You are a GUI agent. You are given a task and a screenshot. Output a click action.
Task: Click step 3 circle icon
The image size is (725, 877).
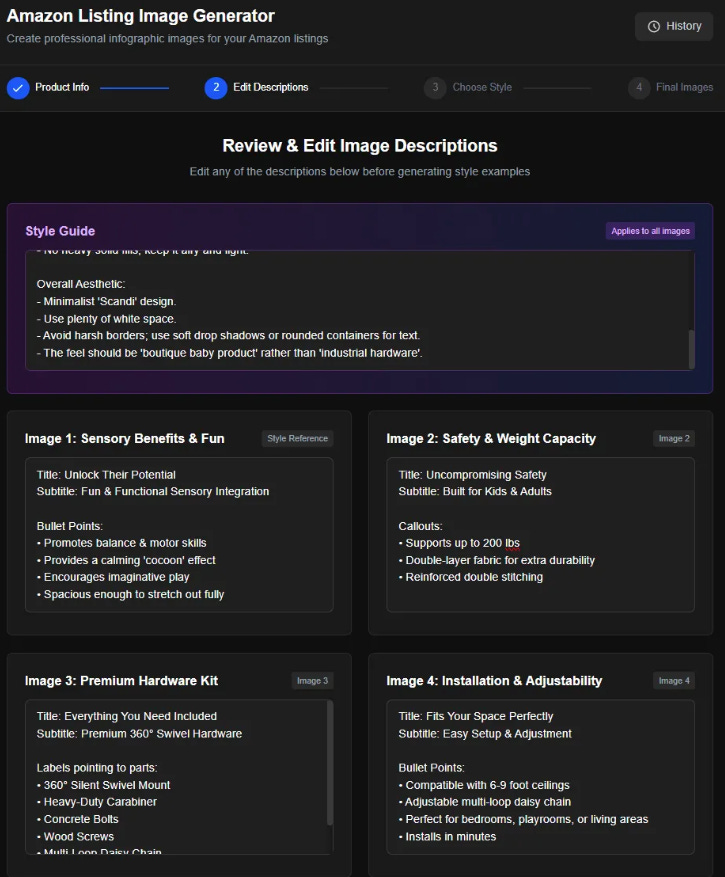(x=435, y=88)
